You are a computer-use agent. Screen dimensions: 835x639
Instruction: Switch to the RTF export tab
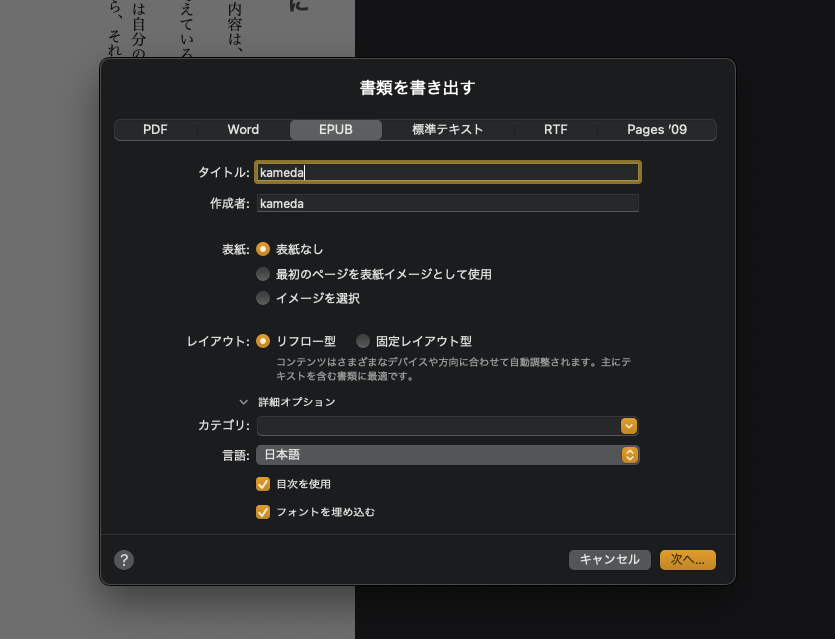tap(555, 129)
